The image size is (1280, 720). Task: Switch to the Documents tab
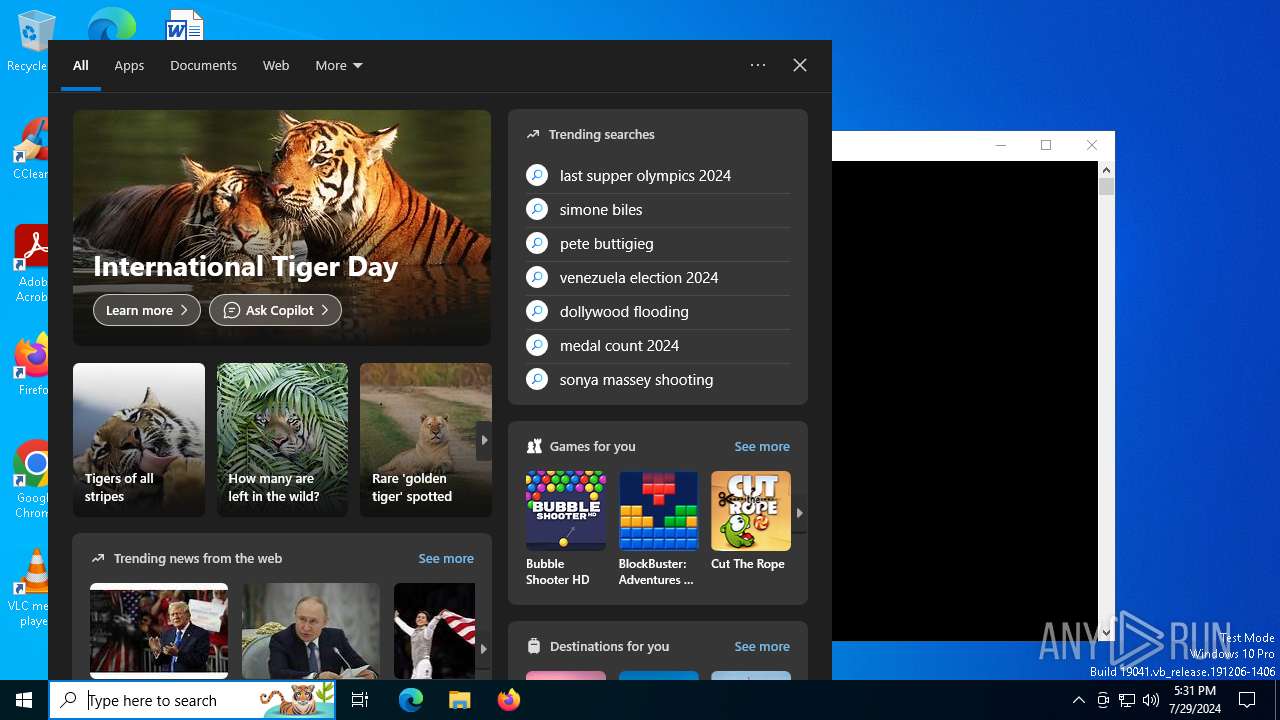tap(203, 65)
